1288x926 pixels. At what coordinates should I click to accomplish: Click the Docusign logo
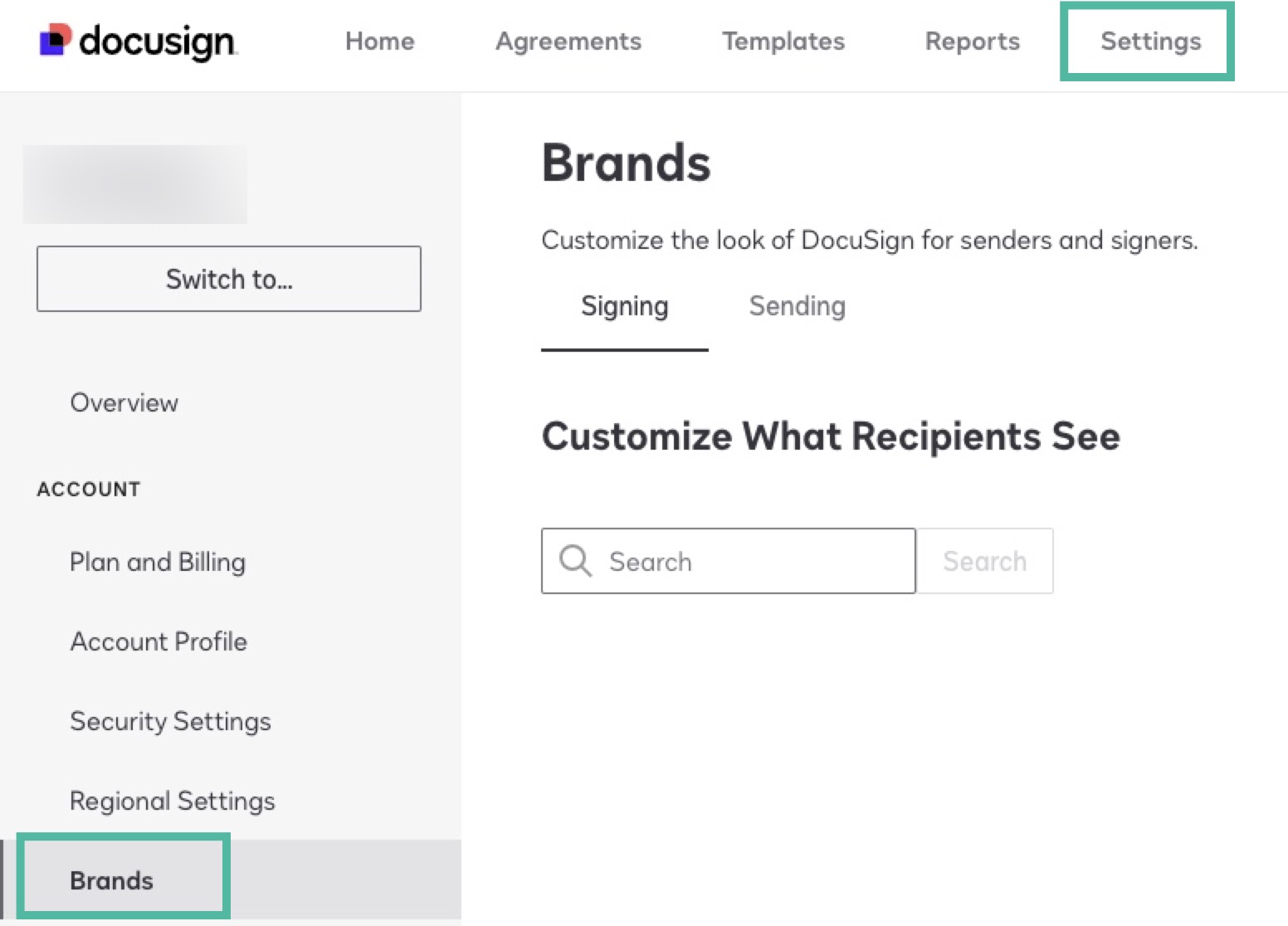137,41
